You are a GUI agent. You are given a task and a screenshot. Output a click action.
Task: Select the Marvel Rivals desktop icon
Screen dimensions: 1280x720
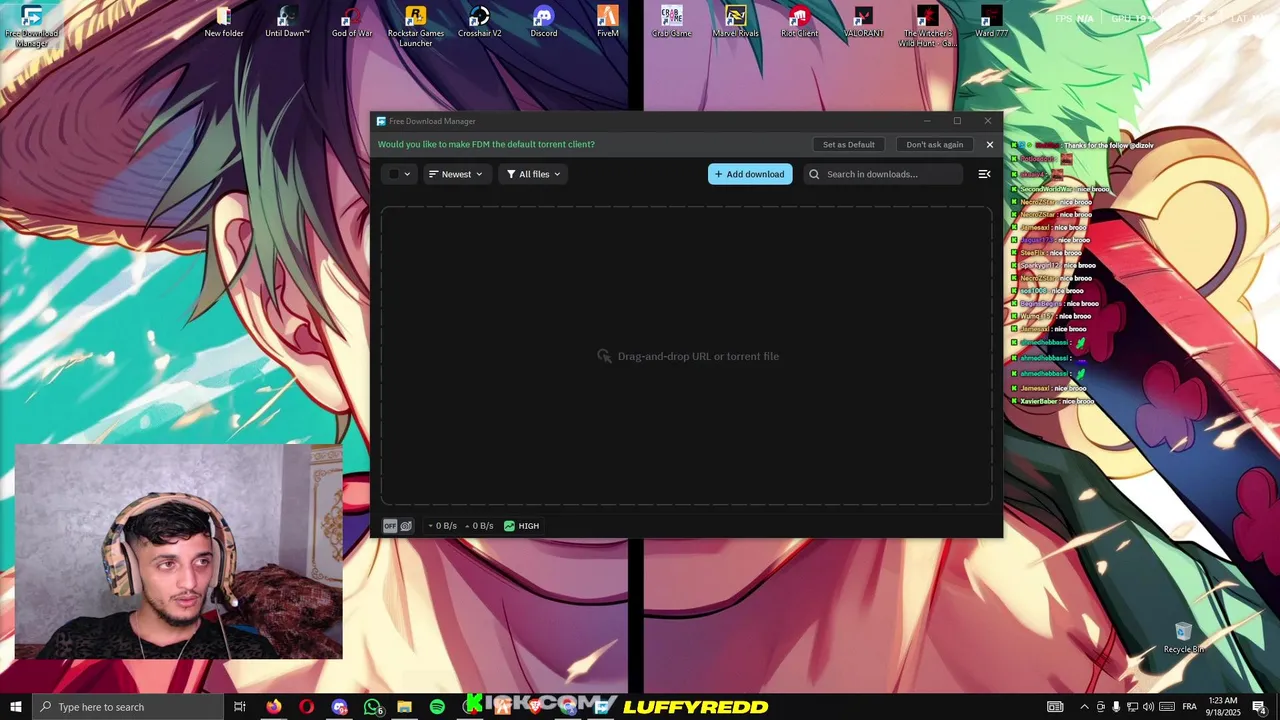coord(736,22)
